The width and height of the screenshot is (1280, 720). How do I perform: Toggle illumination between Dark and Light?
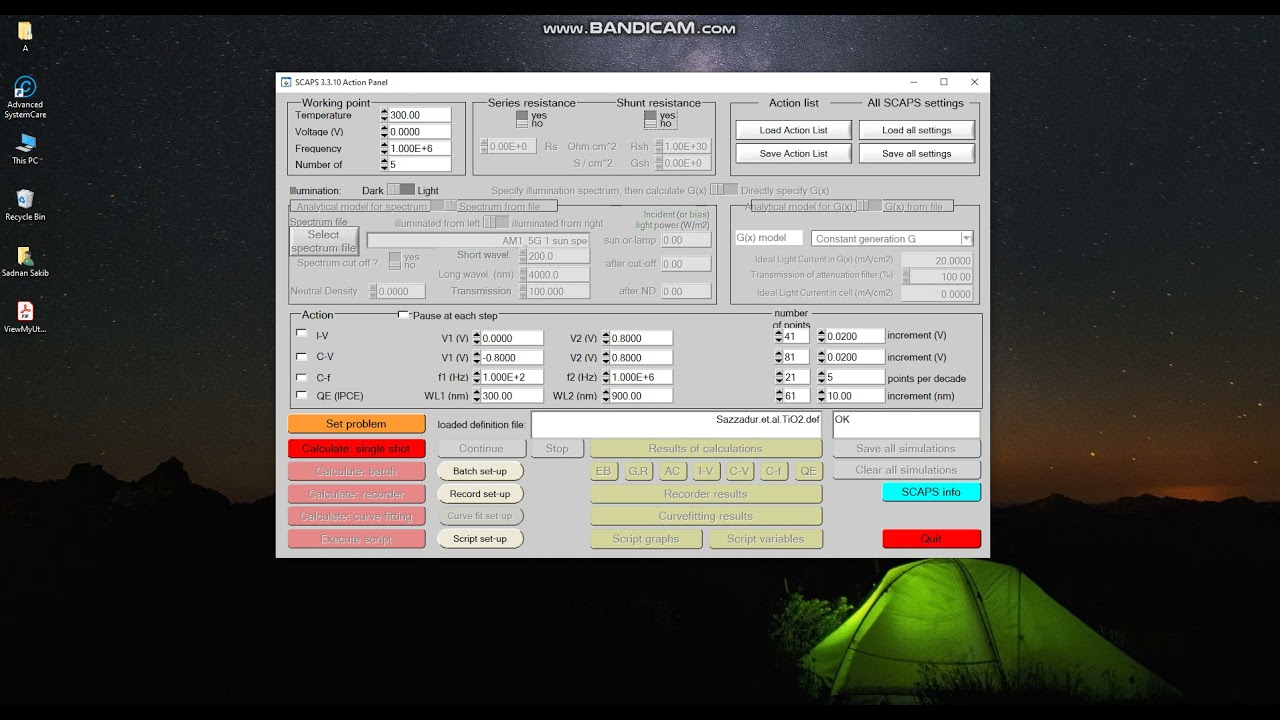click(x=401, y=190)
